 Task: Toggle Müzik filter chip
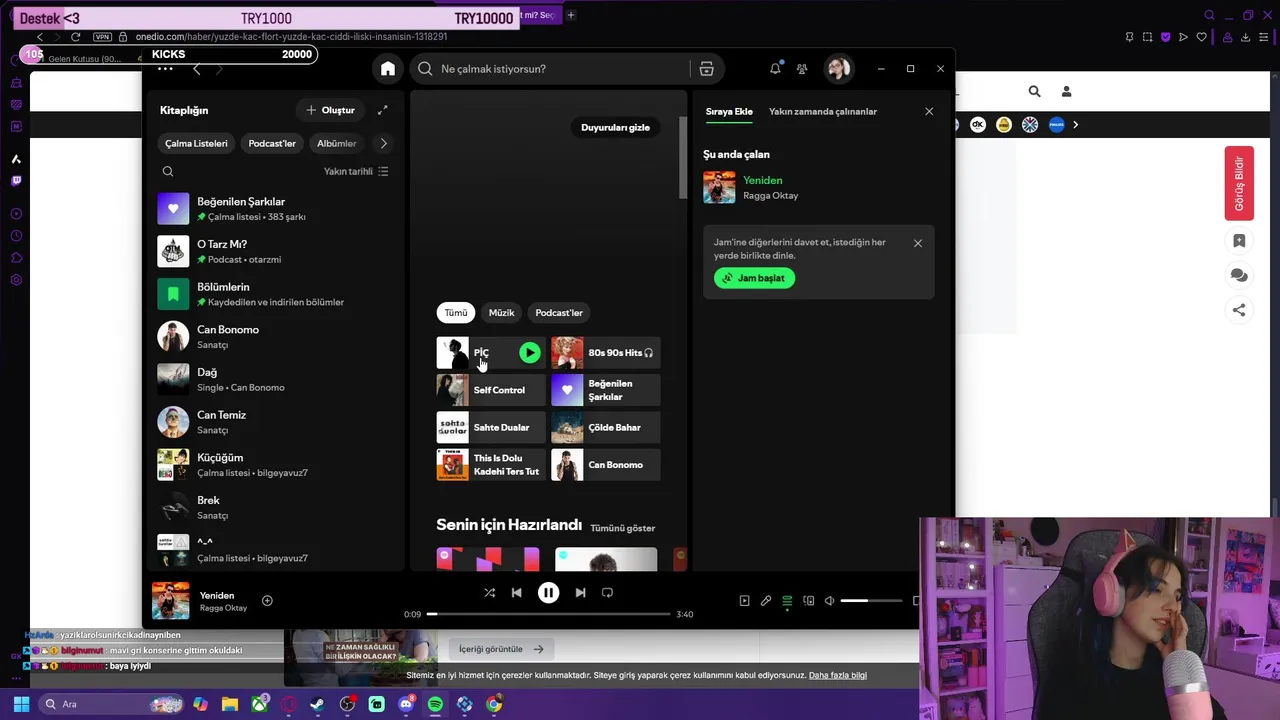[501, 313]
